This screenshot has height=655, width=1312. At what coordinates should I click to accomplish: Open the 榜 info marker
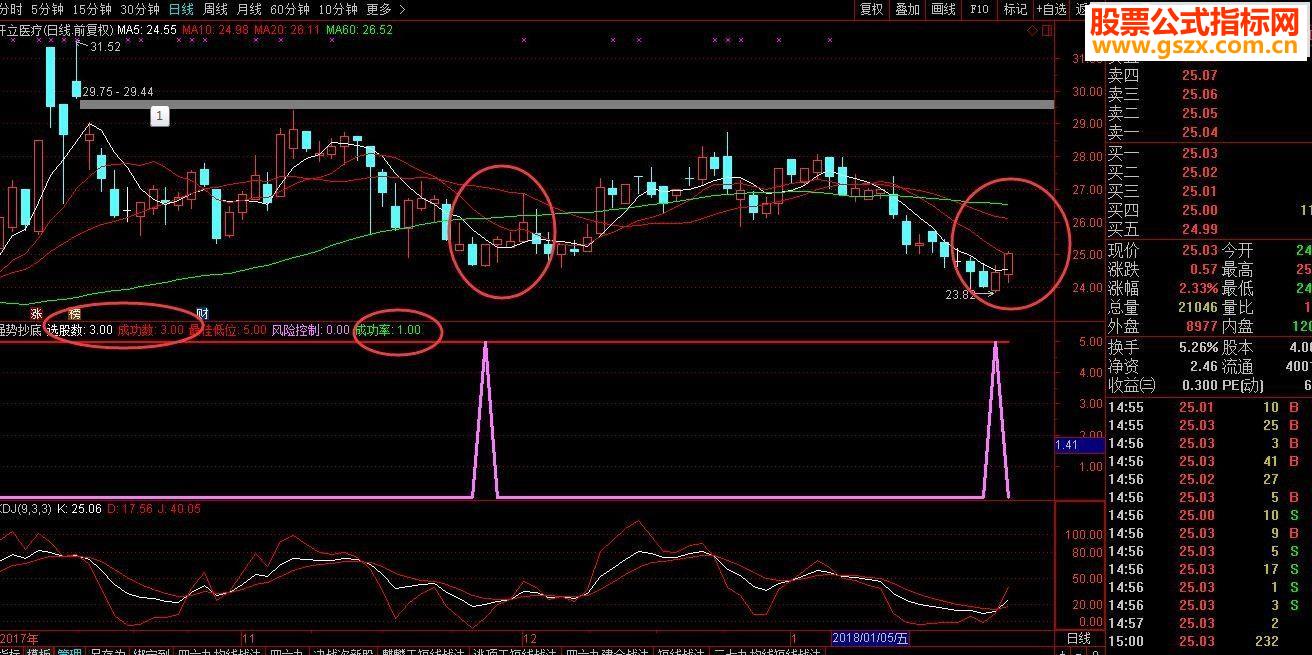click(74, 313)
